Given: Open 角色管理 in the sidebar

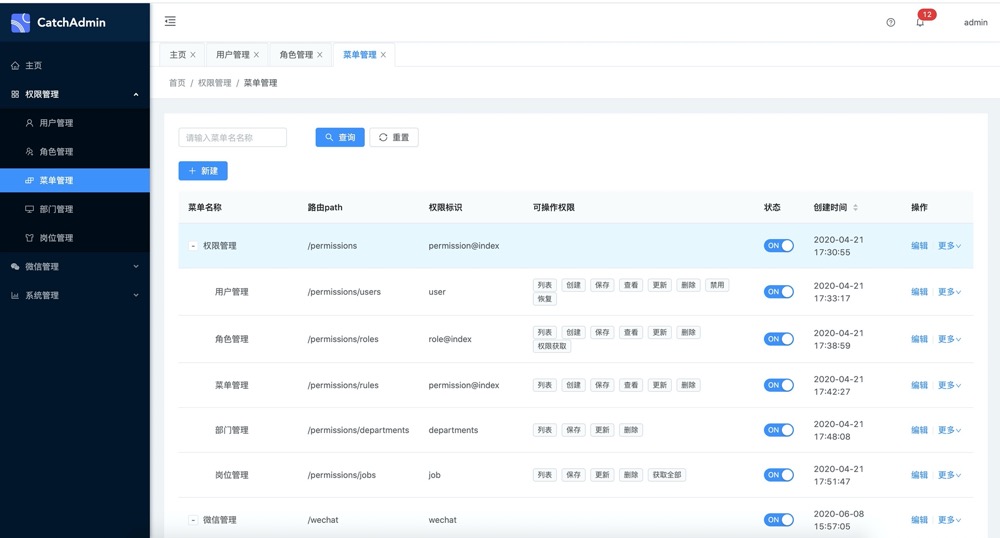Looking at the screenshot, I should [x=75, y=152].
